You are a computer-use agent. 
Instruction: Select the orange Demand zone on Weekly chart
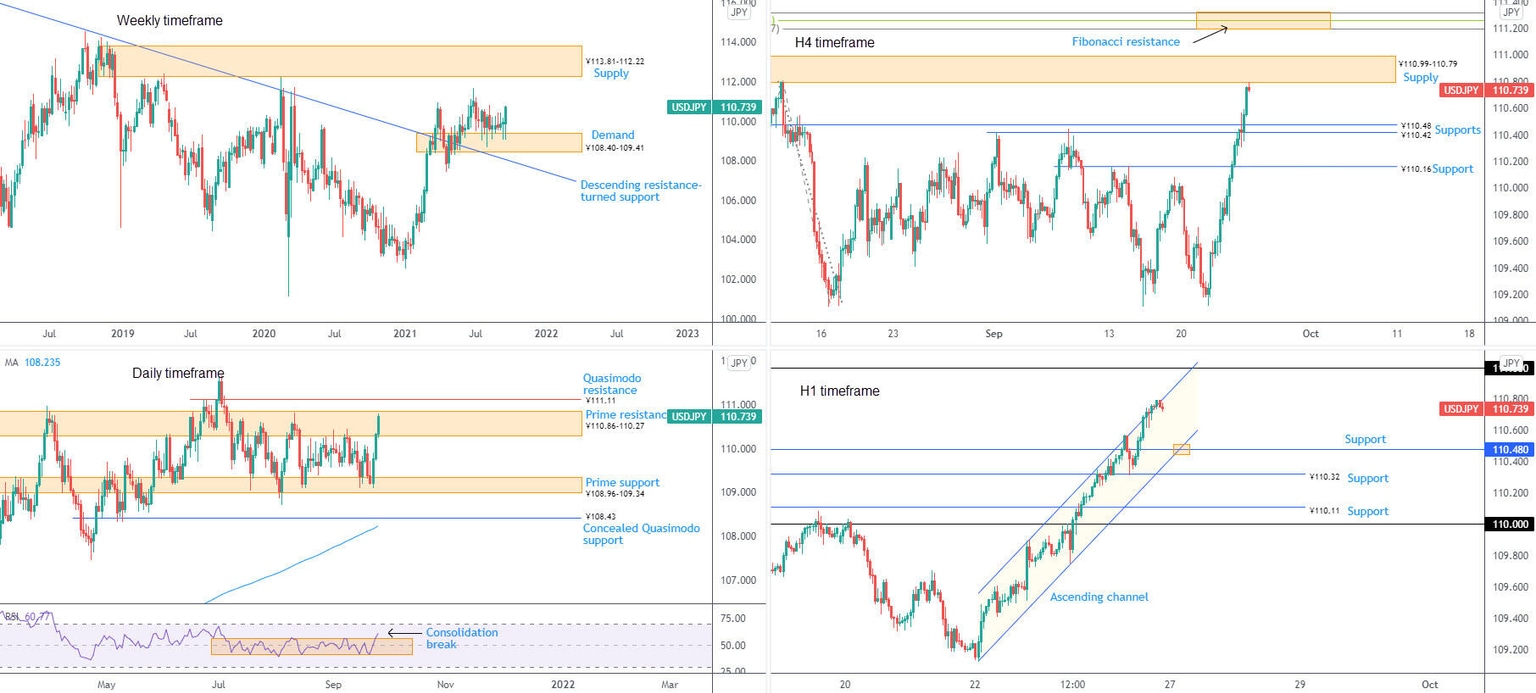(x=498, y=143)
